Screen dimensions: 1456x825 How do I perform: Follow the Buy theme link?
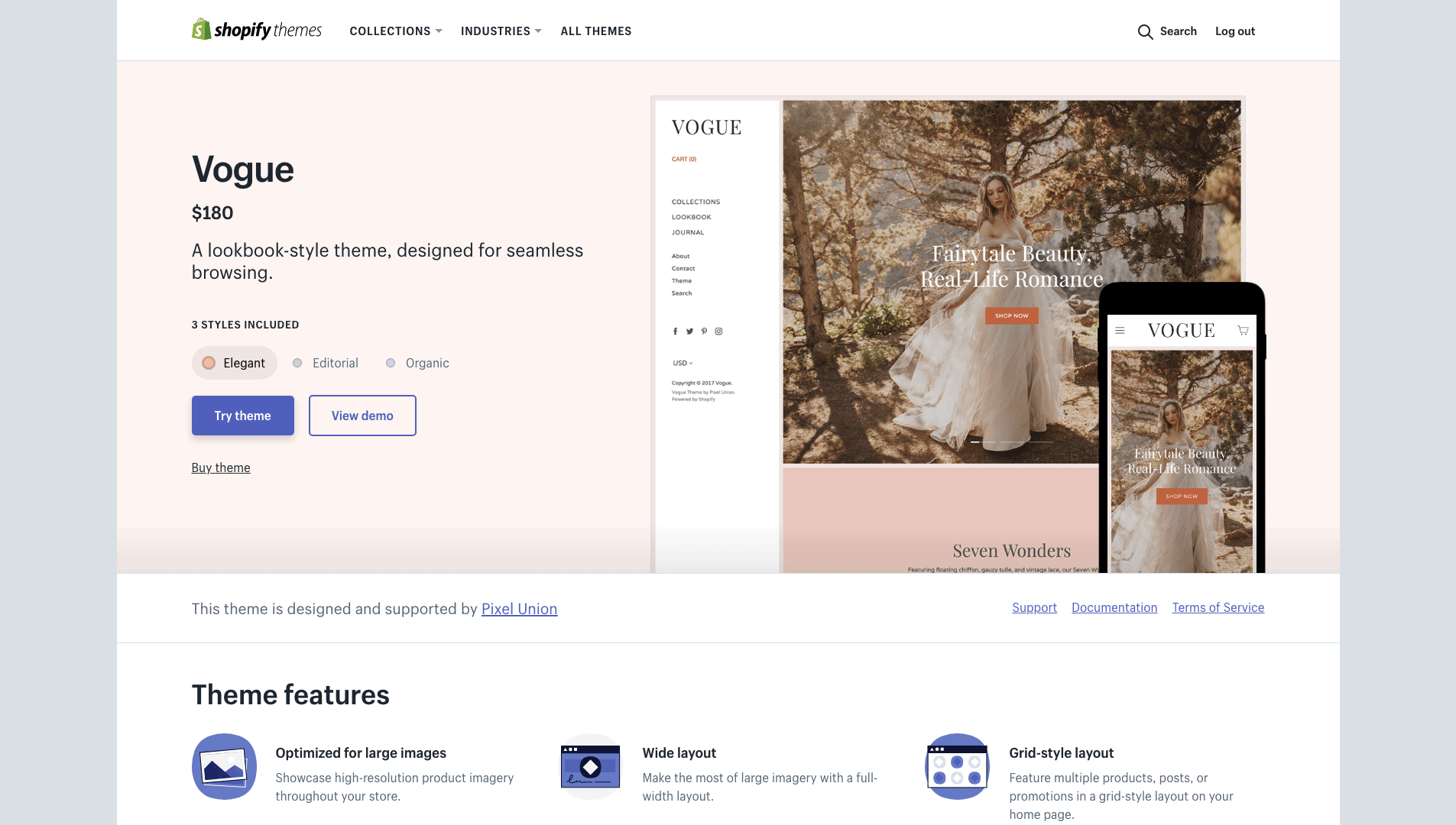(221, 467)
